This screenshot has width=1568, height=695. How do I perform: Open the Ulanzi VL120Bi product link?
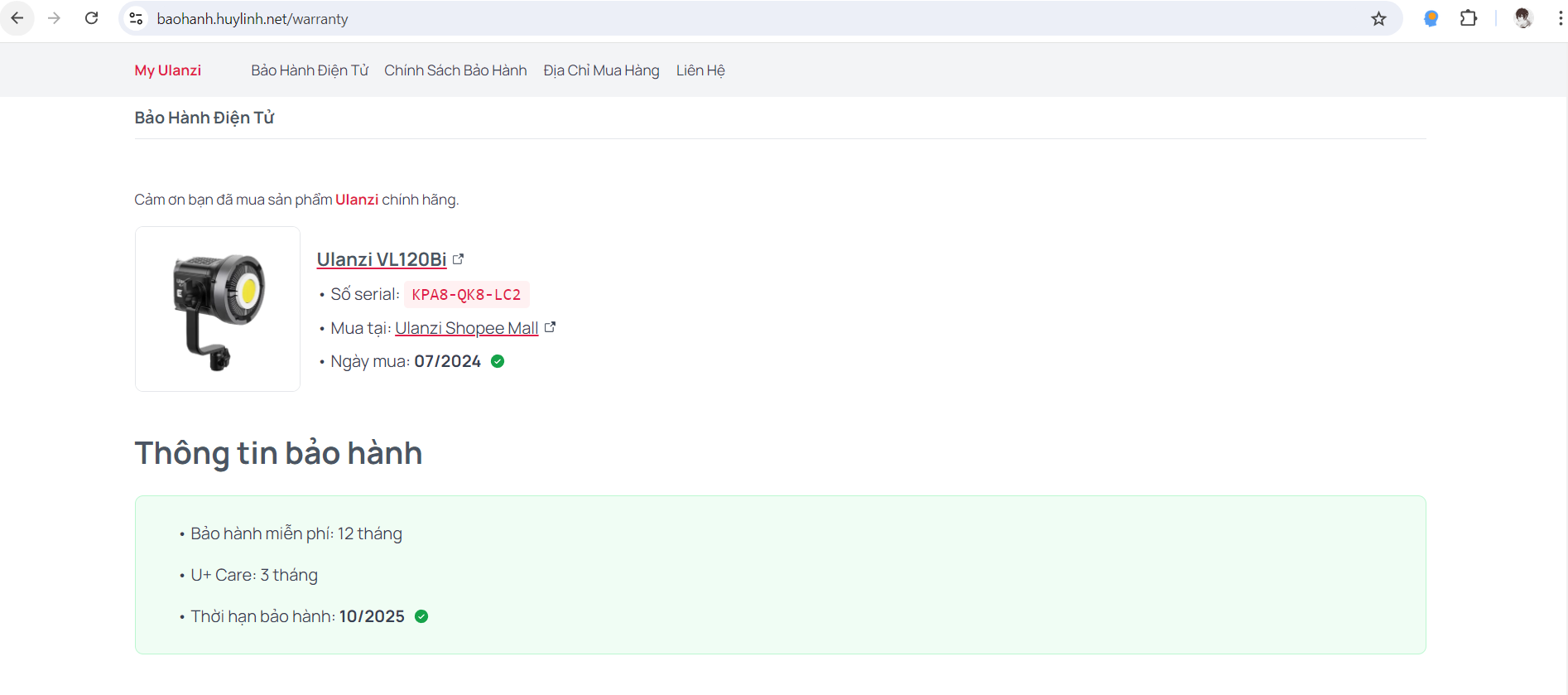(382, 259)
